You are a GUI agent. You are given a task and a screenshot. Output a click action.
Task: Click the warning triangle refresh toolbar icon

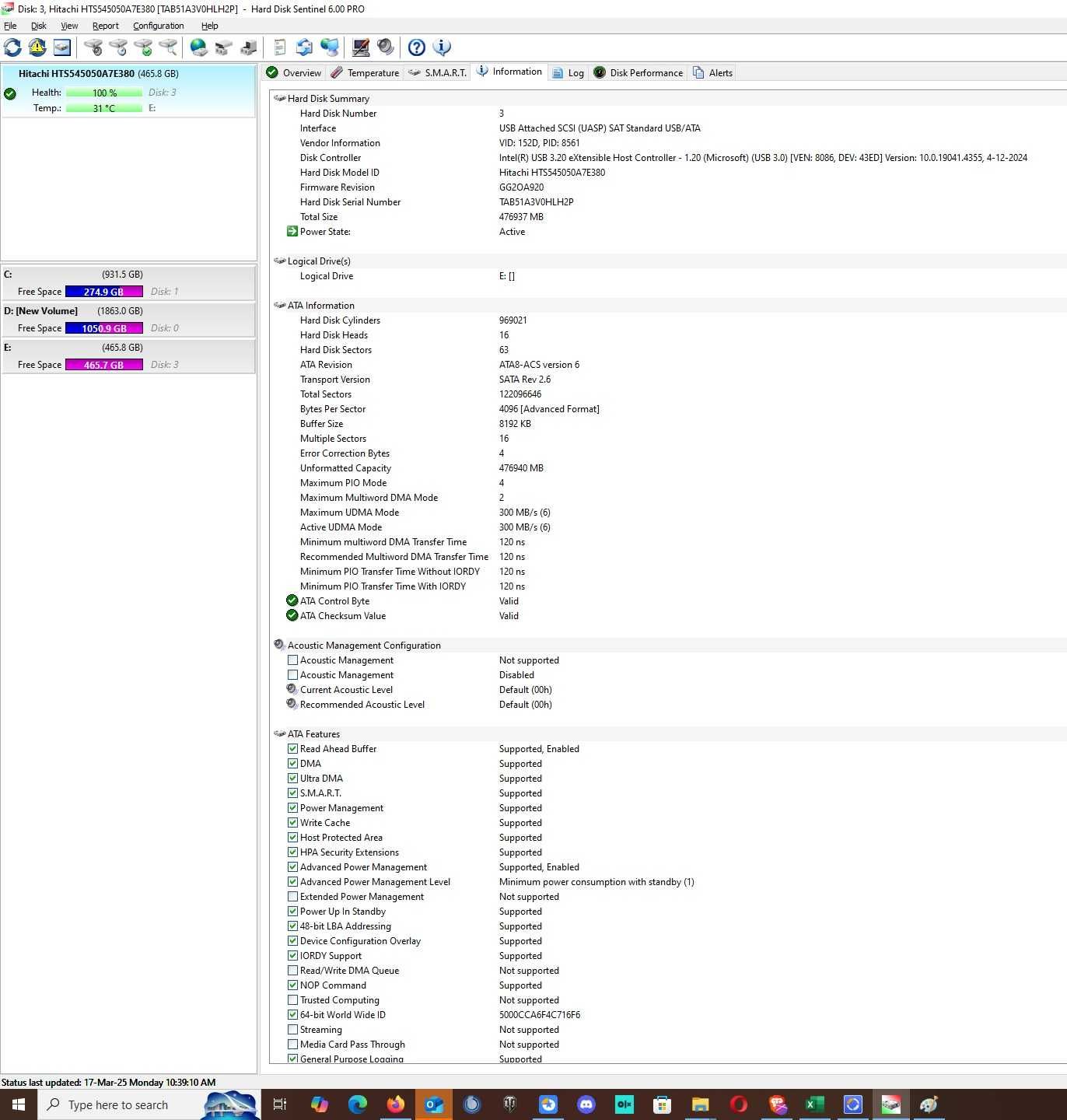37,47
